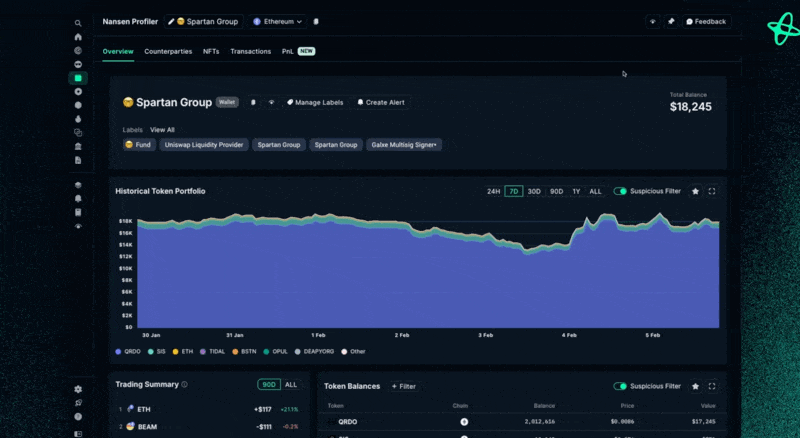Screen dimensions: 800x438
Task: Click the DEAPYORG legend entry
Action: [x=314, y=352]
